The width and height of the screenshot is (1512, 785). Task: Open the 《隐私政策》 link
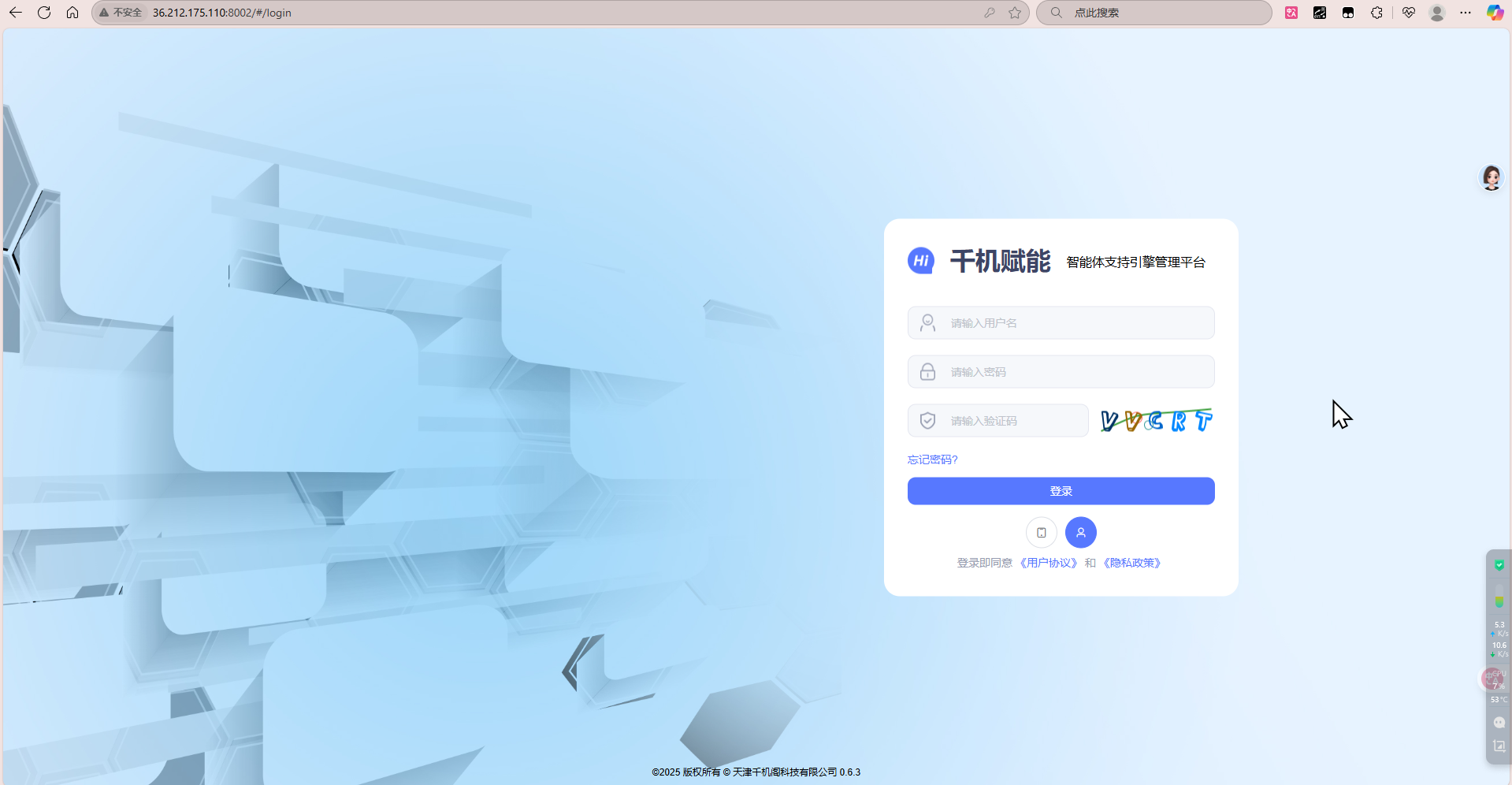point(1132,563)
